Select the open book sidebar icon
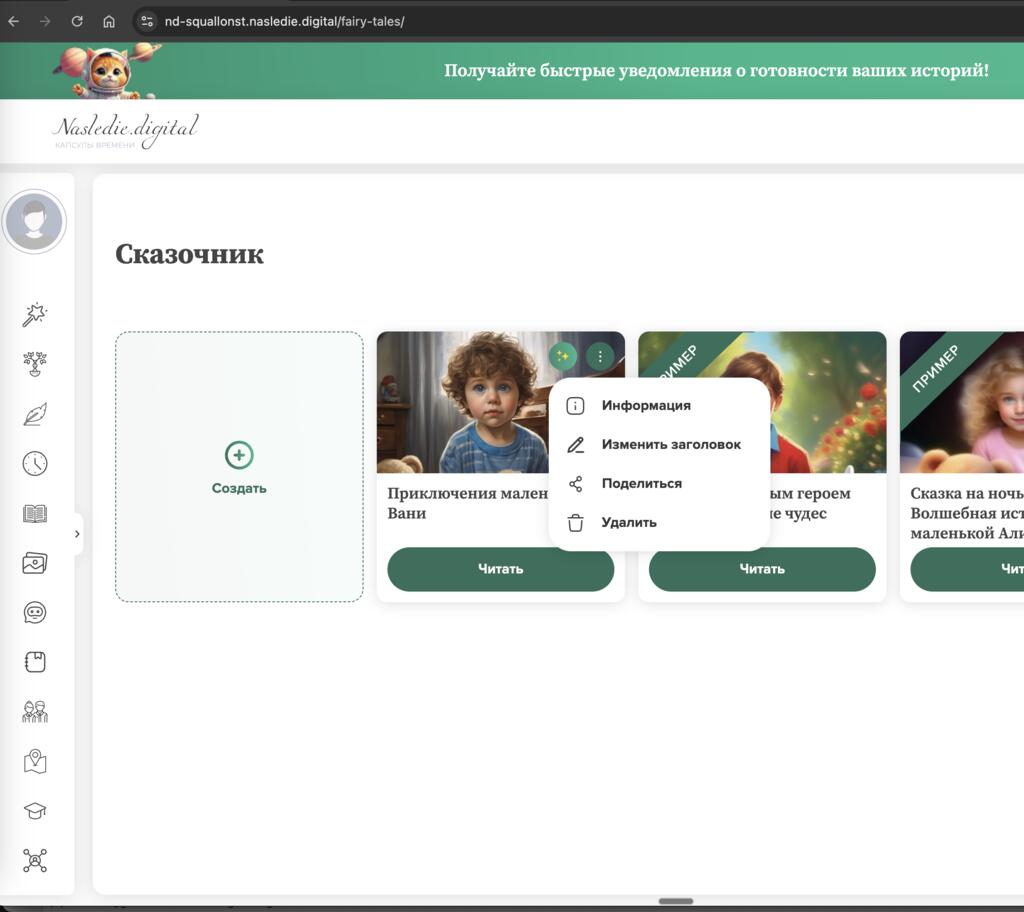Viewport: 1024px width, 912px height. point(35,514)
